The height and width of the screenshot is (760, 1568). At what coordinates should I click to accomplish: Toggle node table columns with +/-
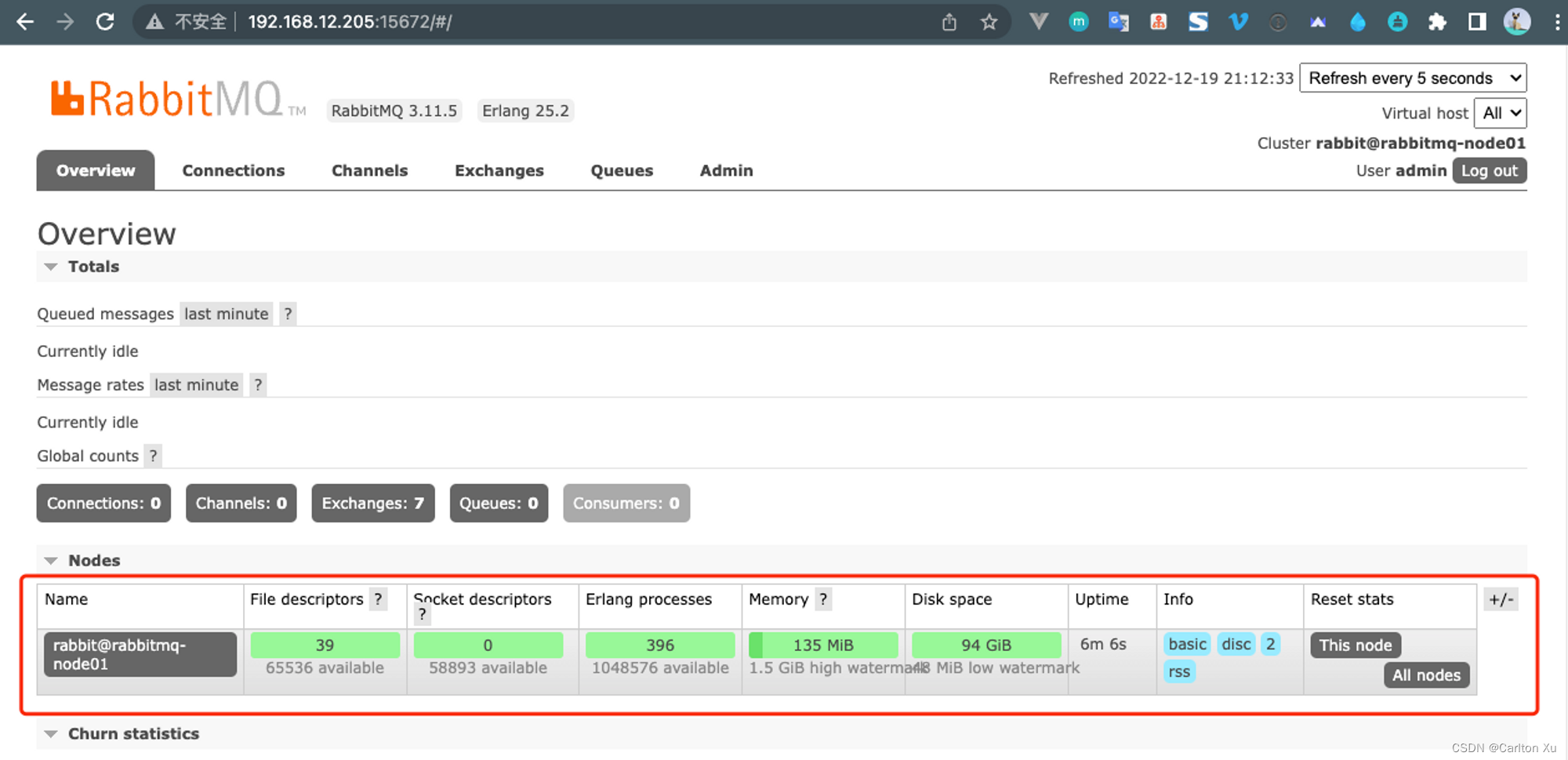coord(1501,600)
